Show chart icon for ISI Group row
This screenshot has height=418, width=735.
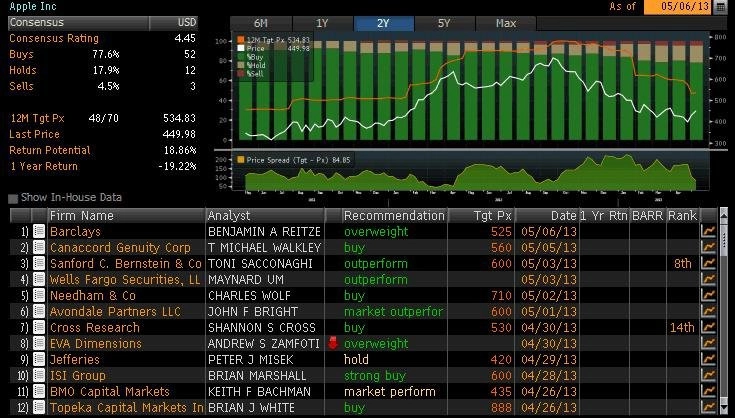[x=708, y=375]
